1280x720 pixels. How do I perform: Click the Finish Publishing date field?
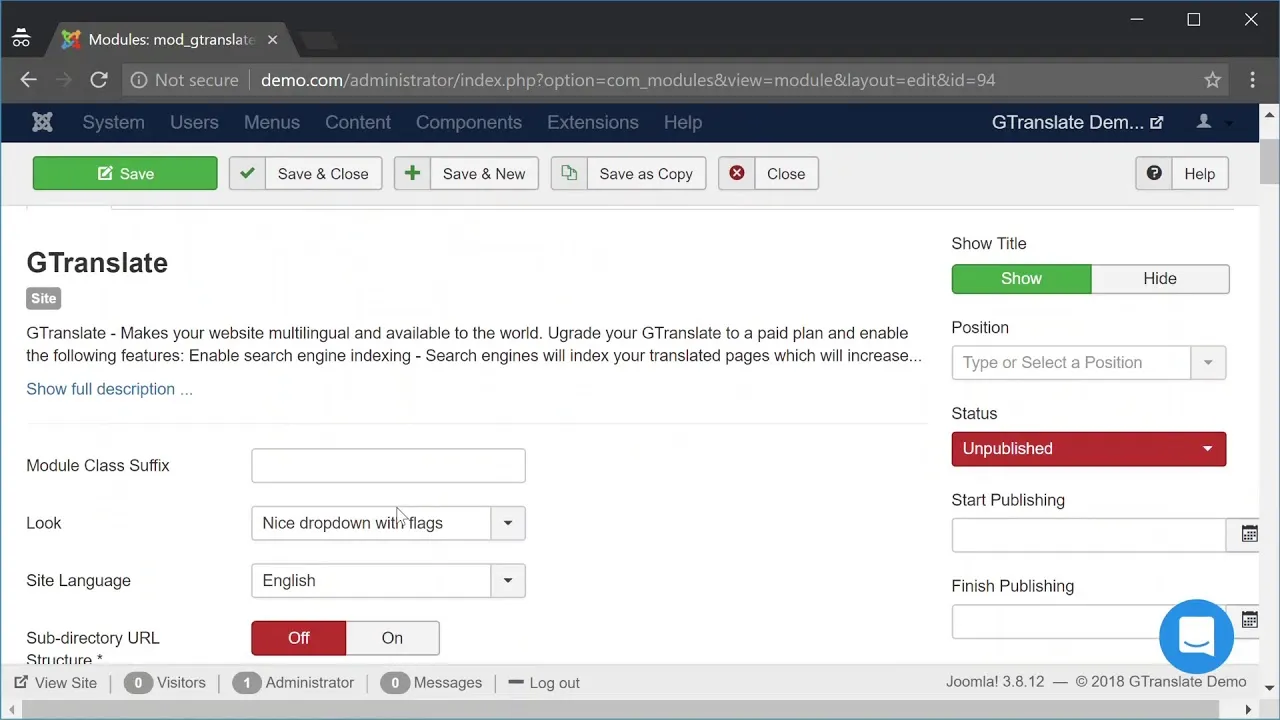[x=1089, y=621]
